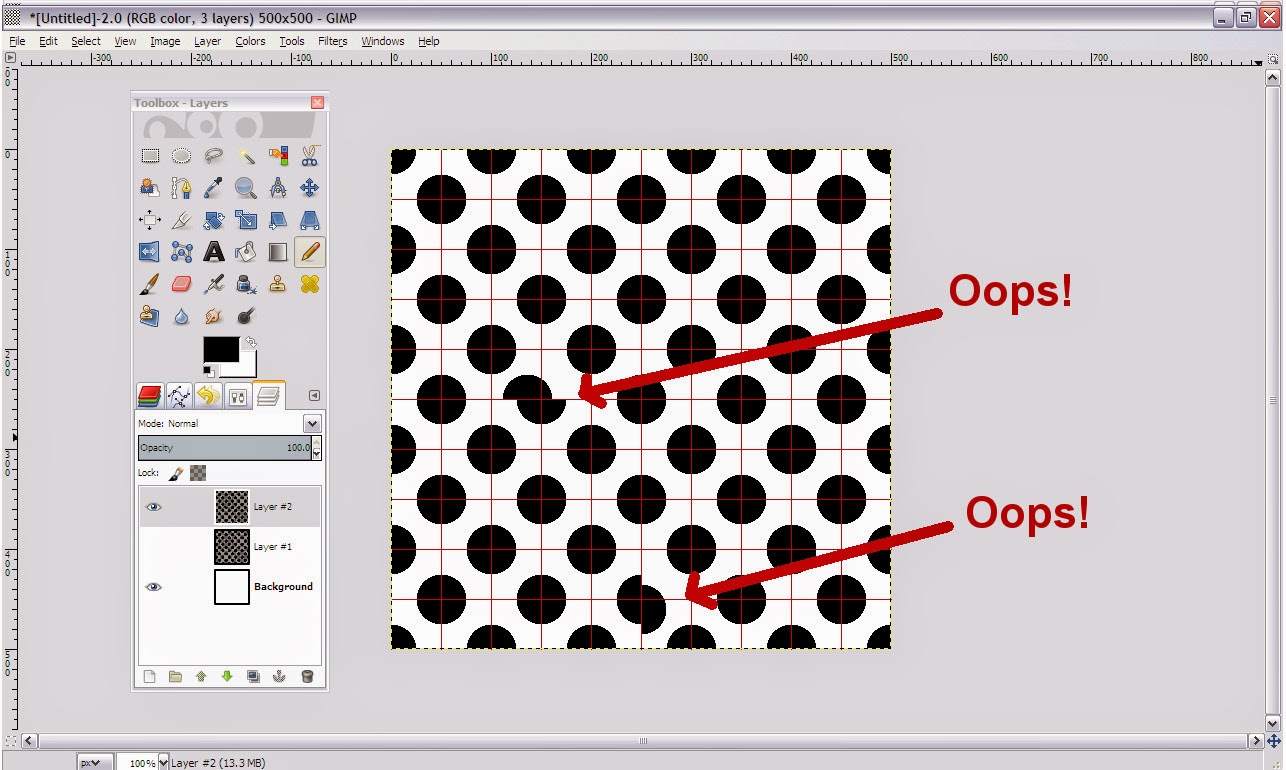Toggle visibility eye of Background layer
The height and width of the screenshot is (770, 1286).
[x=153, y=587]
